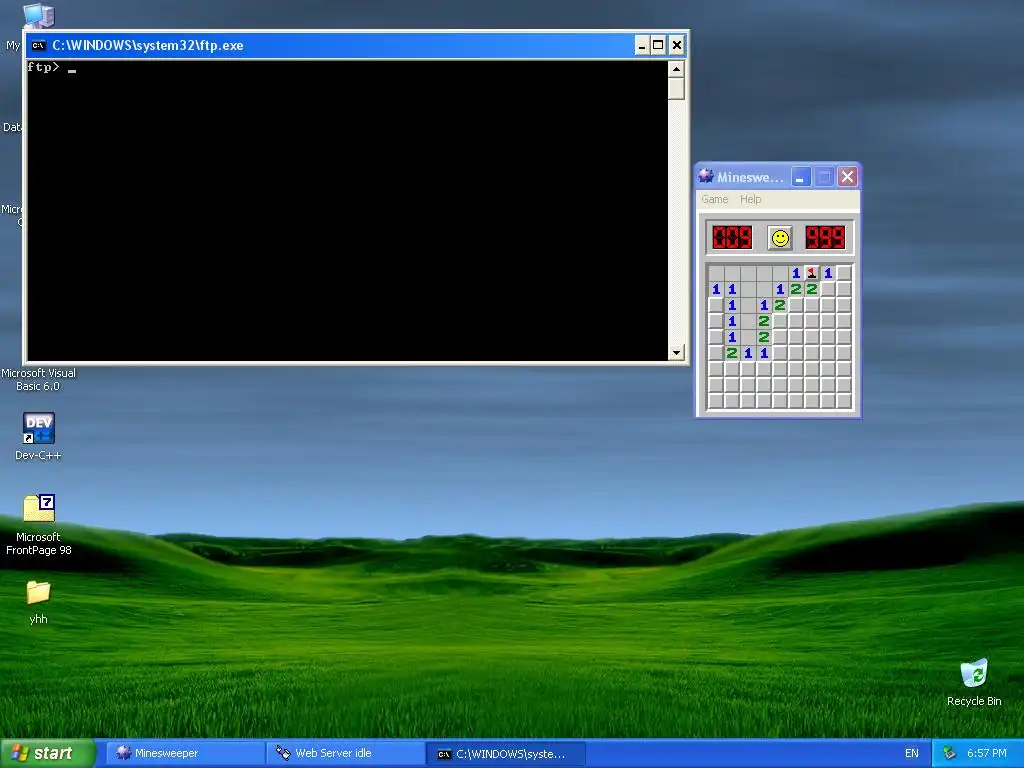Open the Game menu in Minesweeper
Image resolution: width=1024 pixels, height=768 pixels.
(x=714, y=199)
